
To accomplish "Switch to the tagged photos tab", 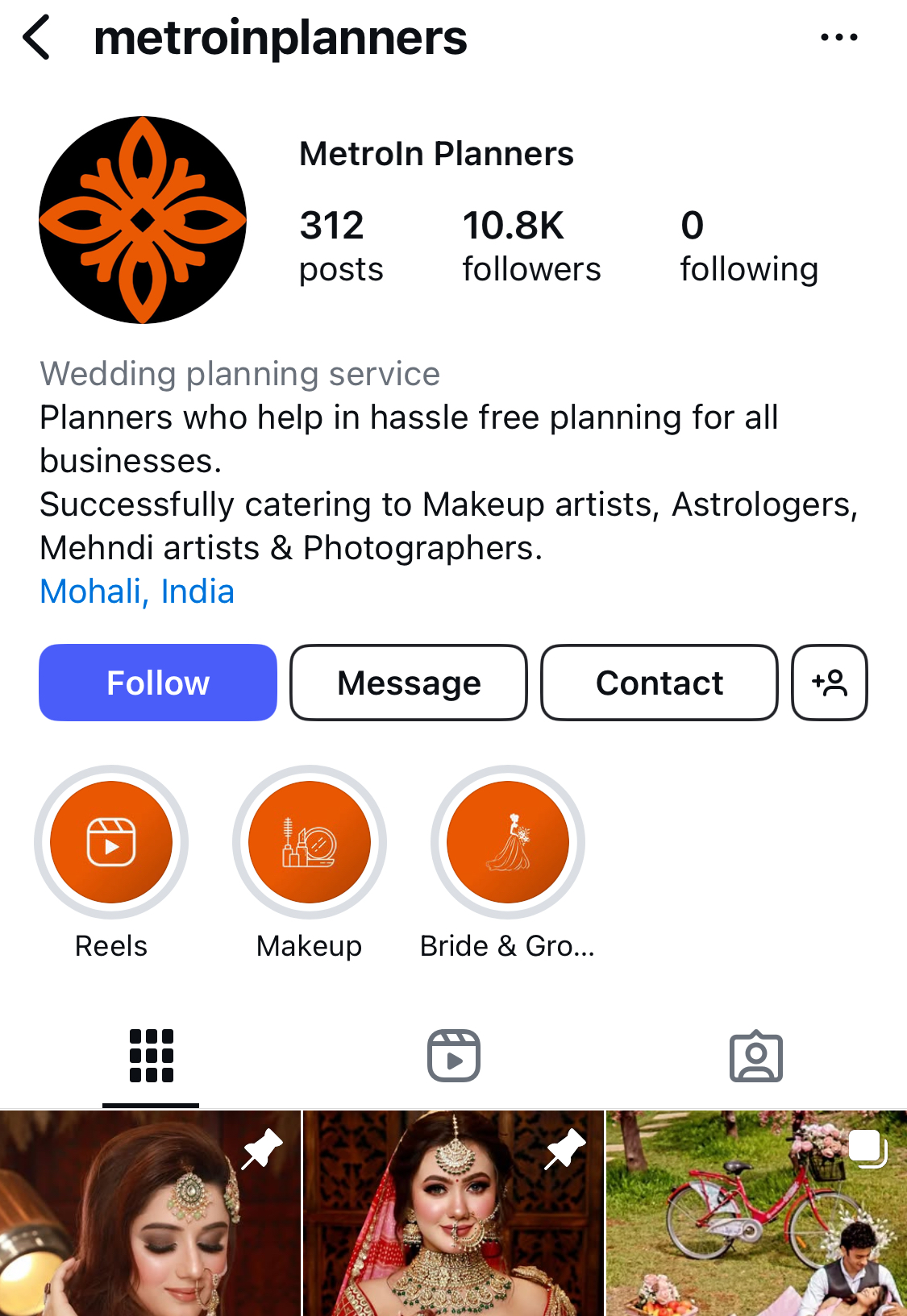I will [x=755, y=1056].
